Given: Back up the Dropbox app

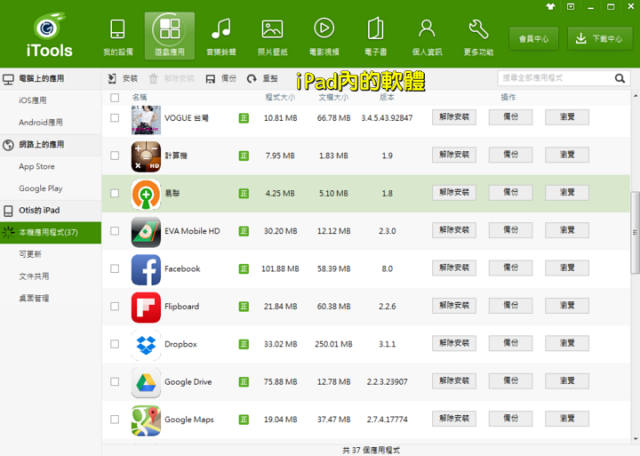Looking at the screenshot, I should (510, 343).
